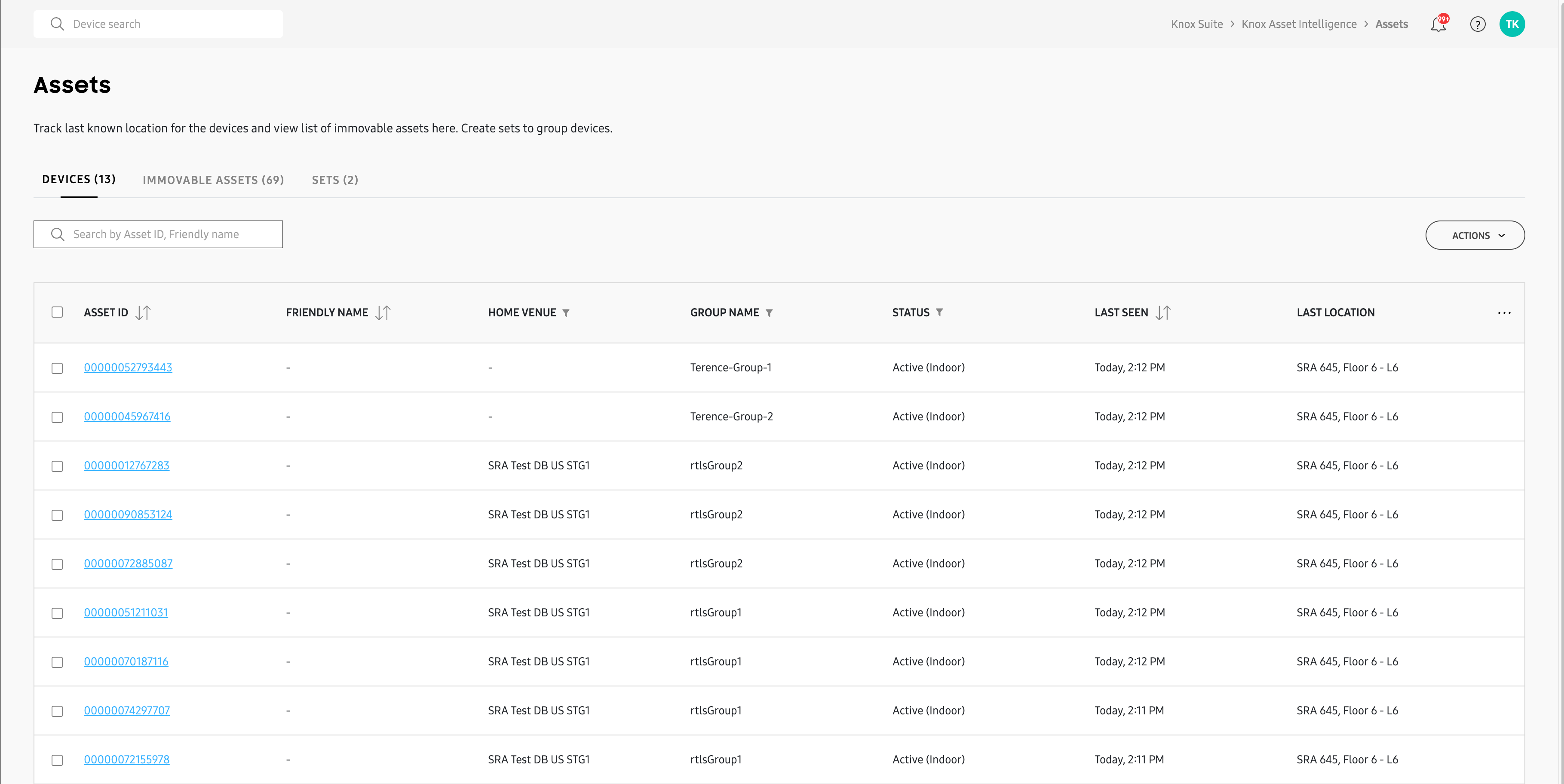Focus the Search by Asset ID field
This screenshot has height=784, width=1564.
coord(158,234)
